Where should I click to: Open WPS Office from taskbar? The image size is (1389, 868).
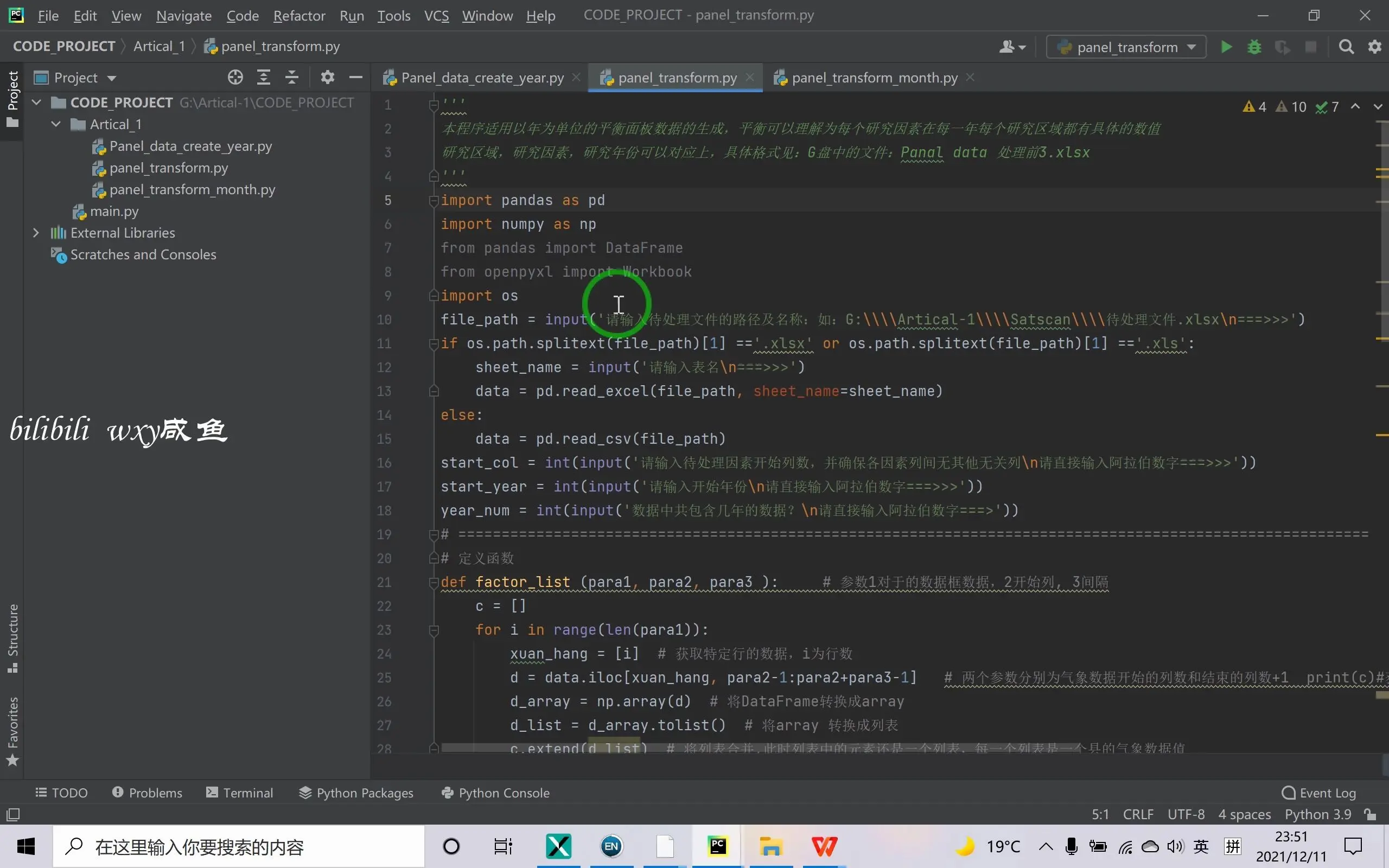coord(824,846)
